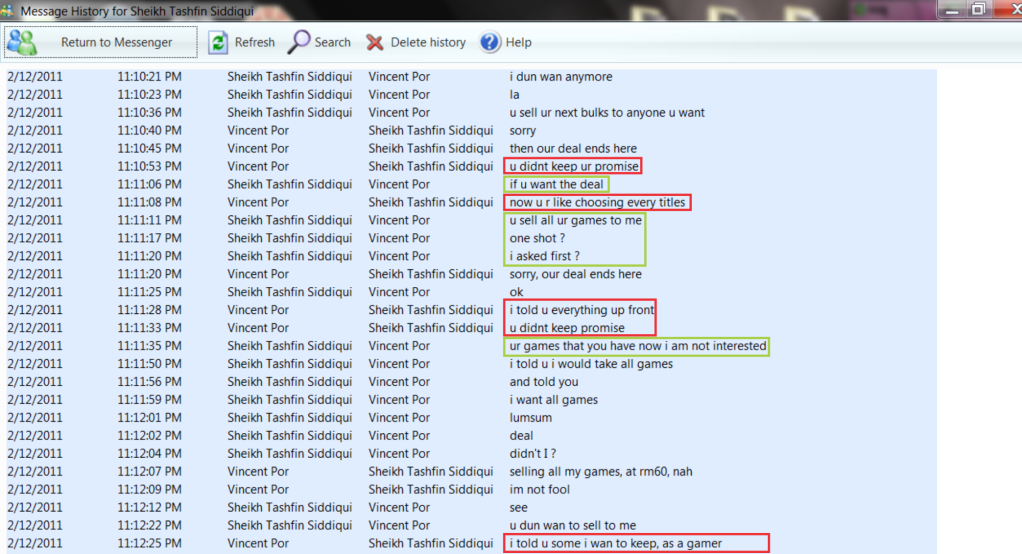Minimize the Message History window
Viewport: 1022px width, 554px height.
(x=953, y=9)
